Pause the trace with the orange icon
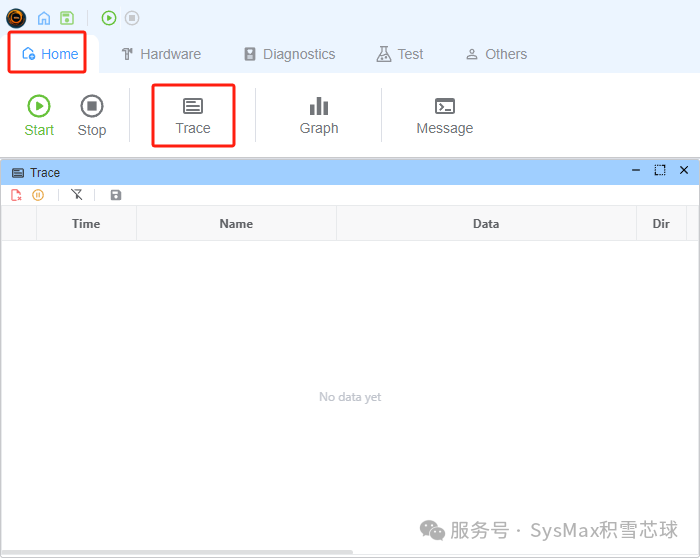This screenshot has height=558, width=700. [38, 195]
